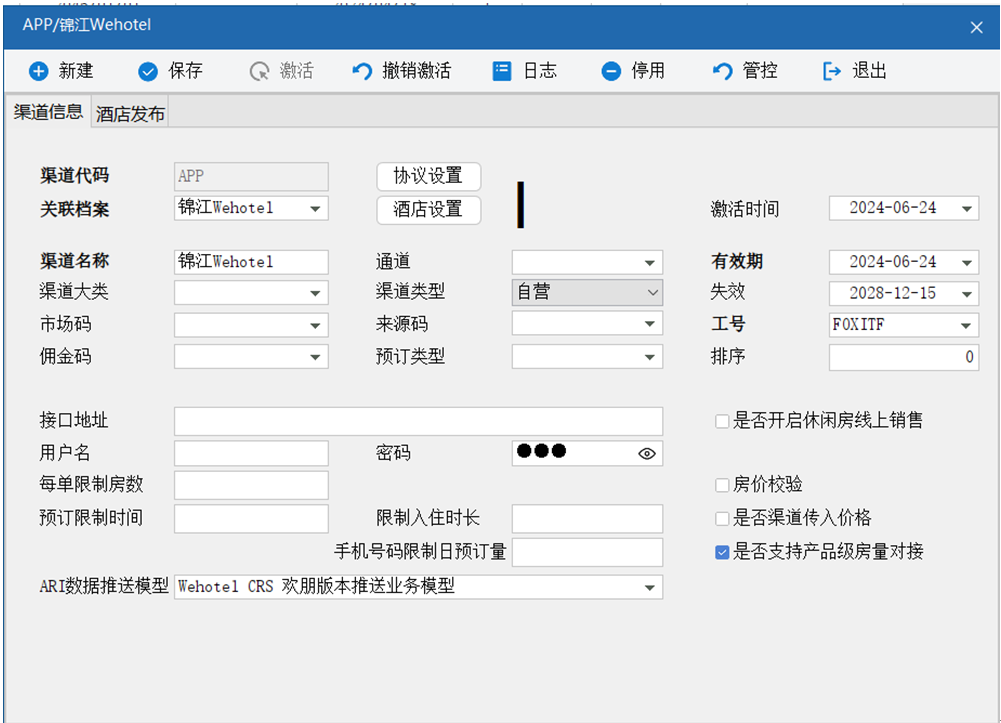Expand the 来源码 dropdown
The width and height of the screenshot is (1001, 723).
650,324
